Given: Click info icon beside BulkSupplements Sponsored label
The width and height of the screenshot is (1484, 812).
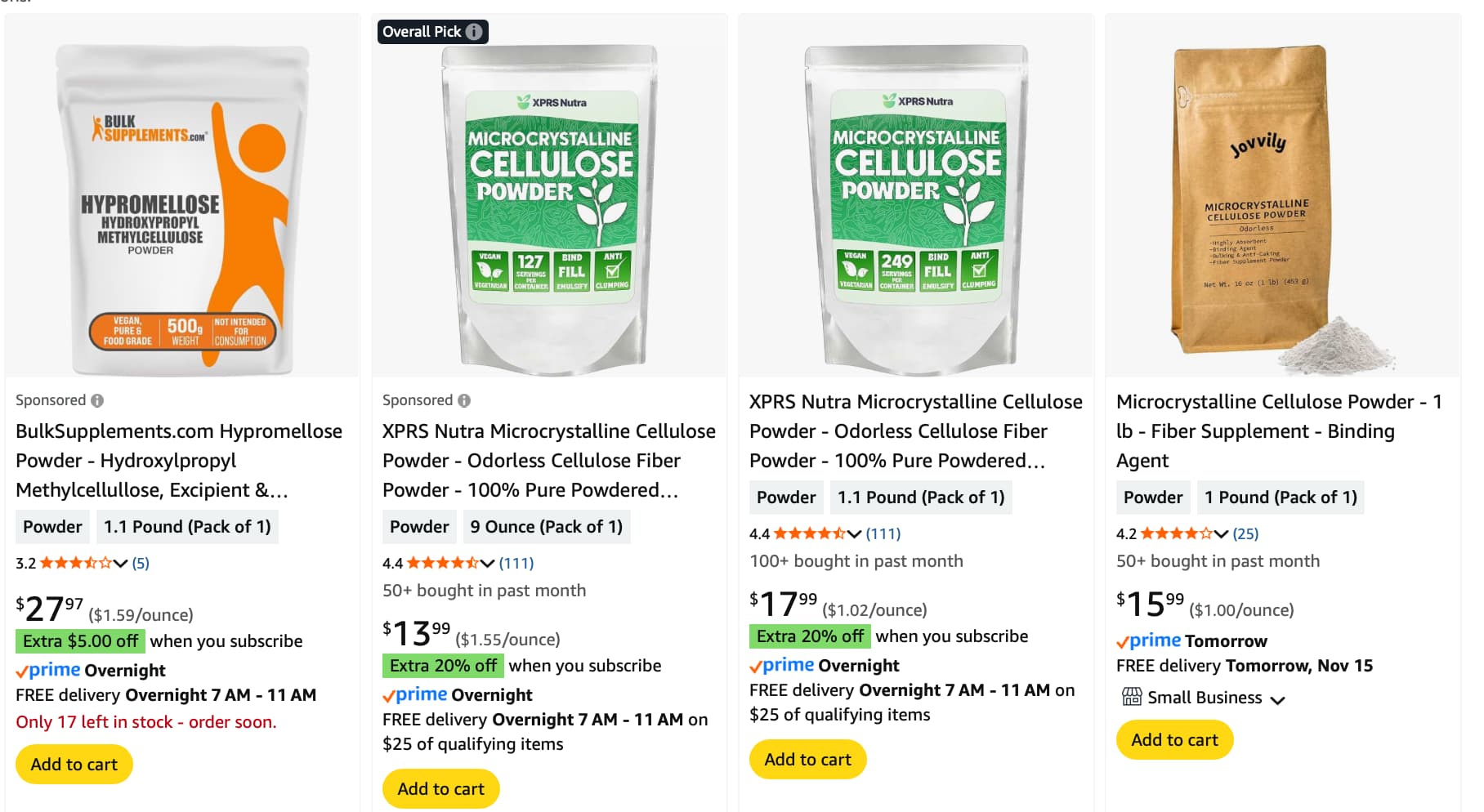Looking at the screenshot, I should pos(97,400).
